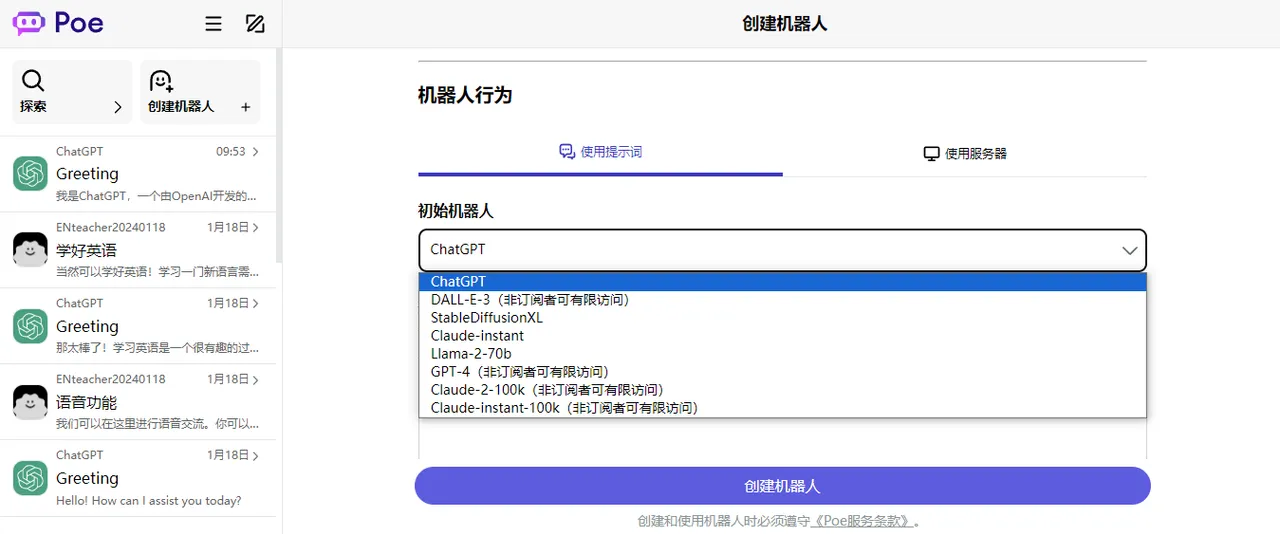Open chevron on the 语音功能 chat row
The height and width of the screenshot is (534, 1280).
(x=256, y=380)
